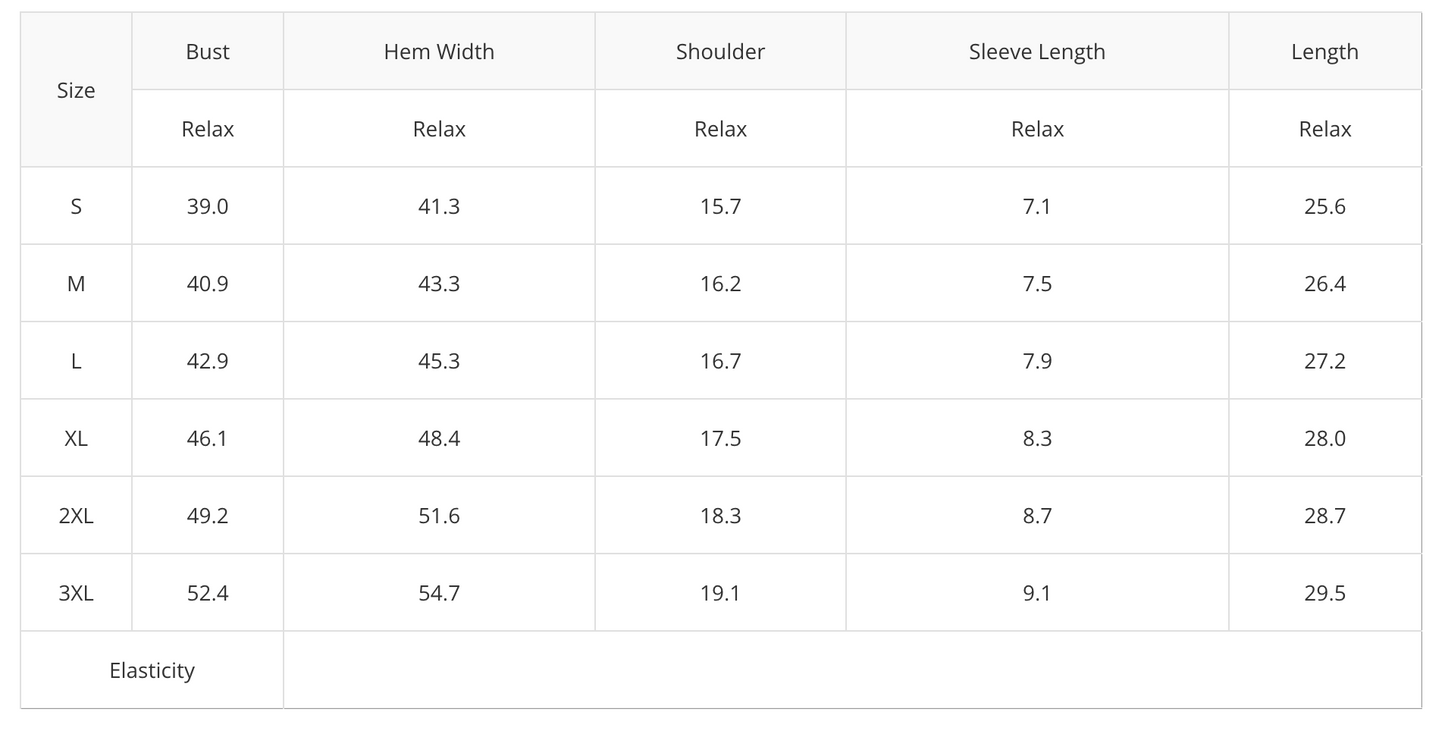Select the Length column header
Image resolution: width=1445 pixels, height=731 pixels.
[x=1325, y=52]
